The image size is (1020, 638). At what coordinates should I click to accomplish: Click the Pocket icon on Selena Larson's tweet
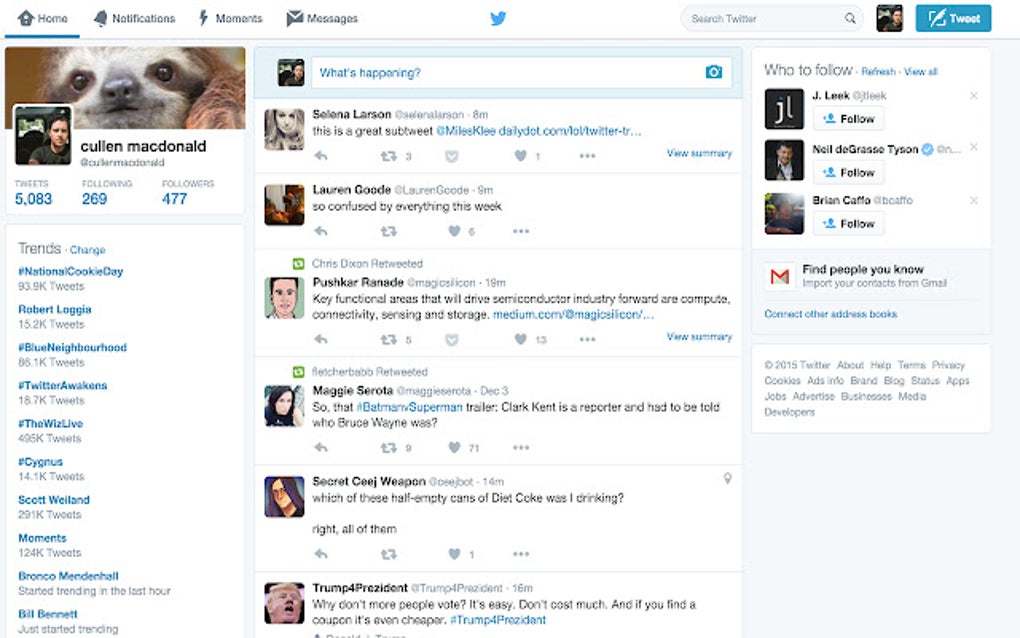[x=451, y=156]
